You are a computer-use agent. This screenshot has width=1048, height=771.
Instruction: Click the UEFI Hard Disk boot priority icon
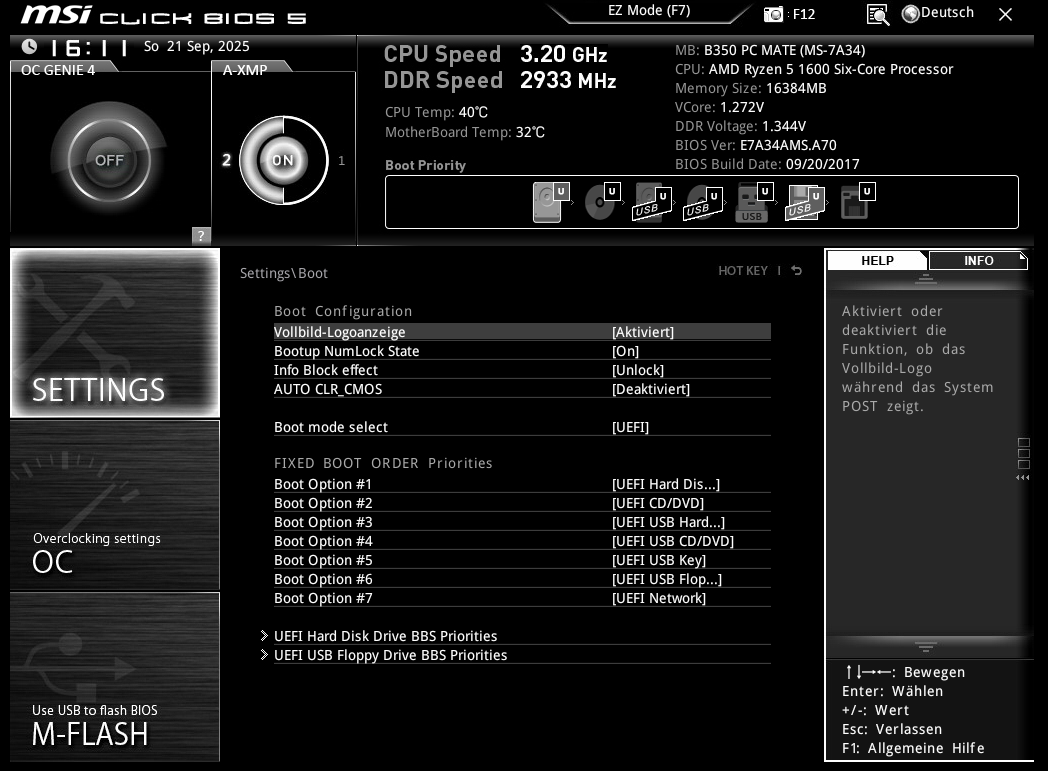click(x=551, y=202)
